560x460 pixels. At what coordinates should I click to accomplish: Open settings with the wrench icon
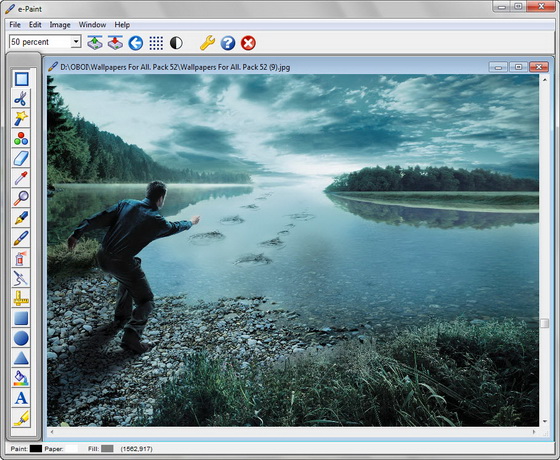[208, 43]
